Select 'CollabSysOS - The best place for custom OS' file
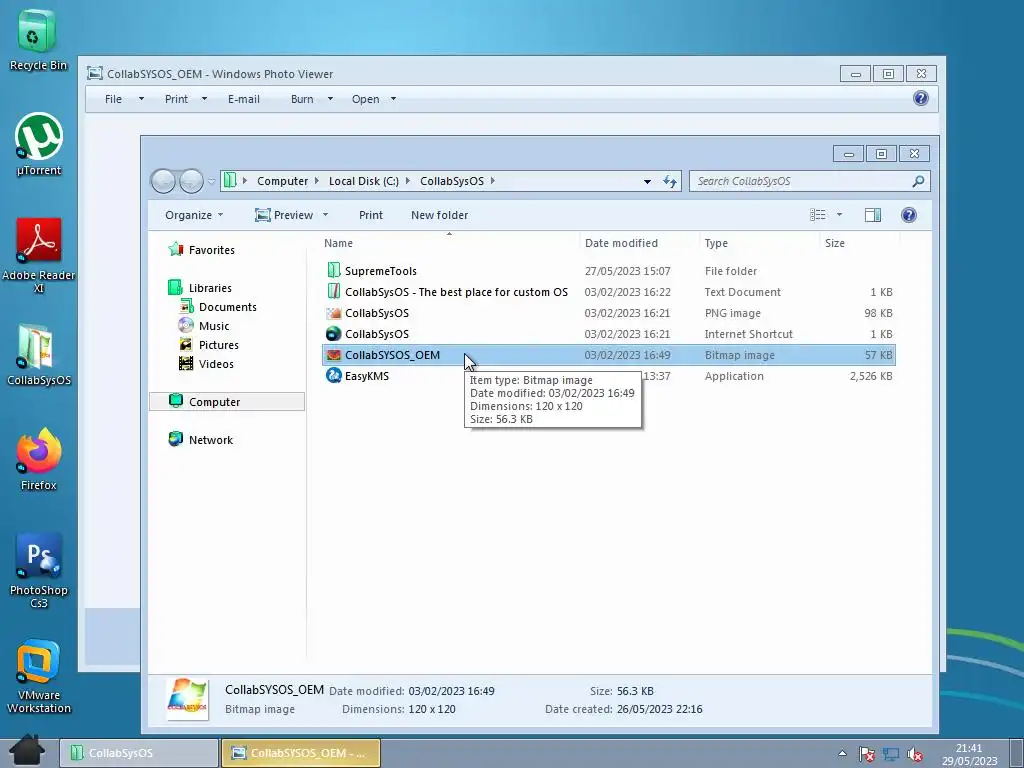The height and width of the screenshot is (768, 1024). tap(609, 292)
